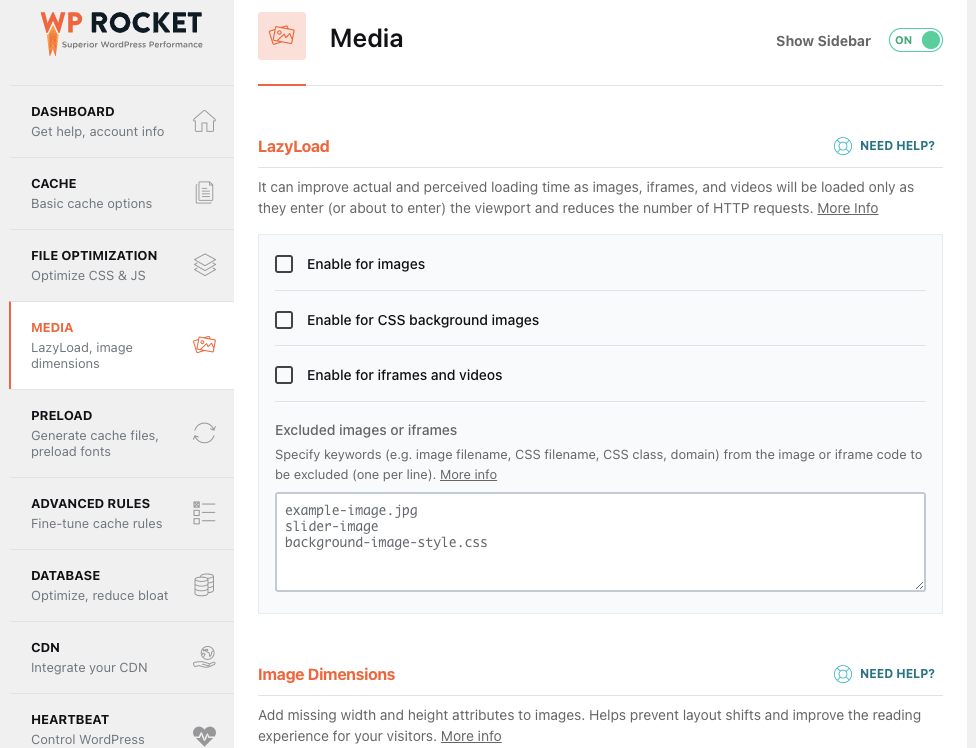Click the Enable for iframes and videos label
Screen dimensions: 976x748
tap(405, 375)
